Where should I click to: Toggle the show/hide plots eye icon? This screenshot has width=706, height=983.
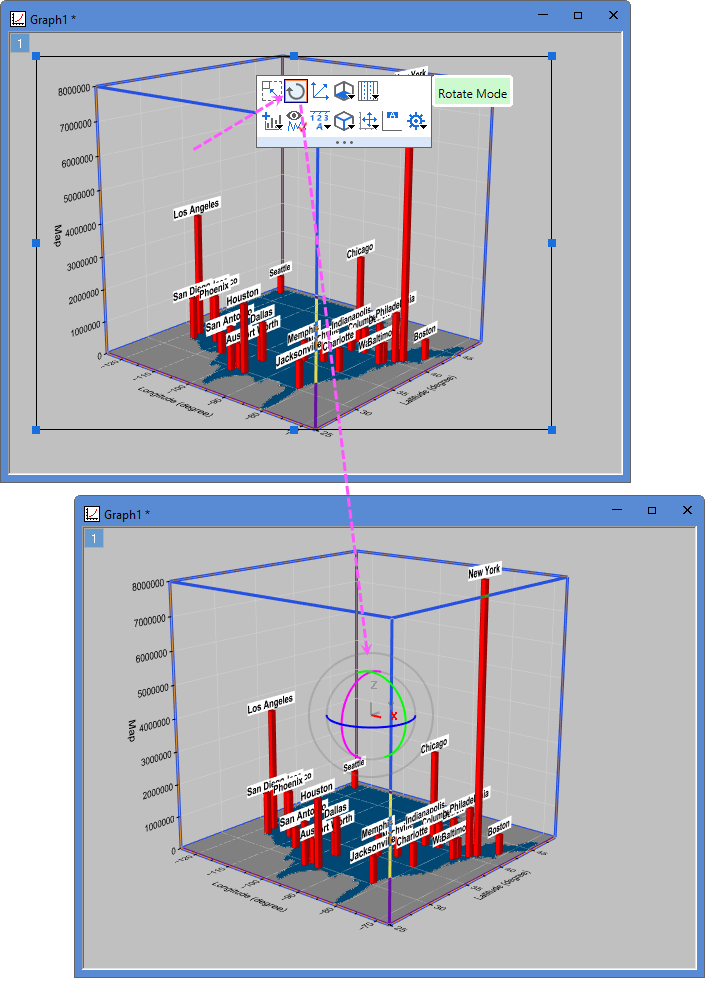(296, 120)
